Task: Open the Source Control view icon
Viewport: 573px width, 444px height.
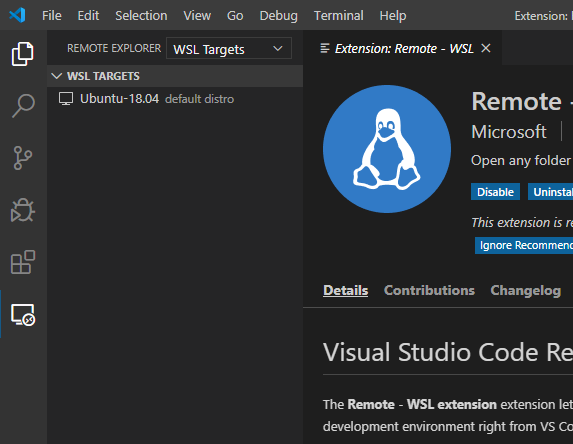Action: (x=23, y=158)
